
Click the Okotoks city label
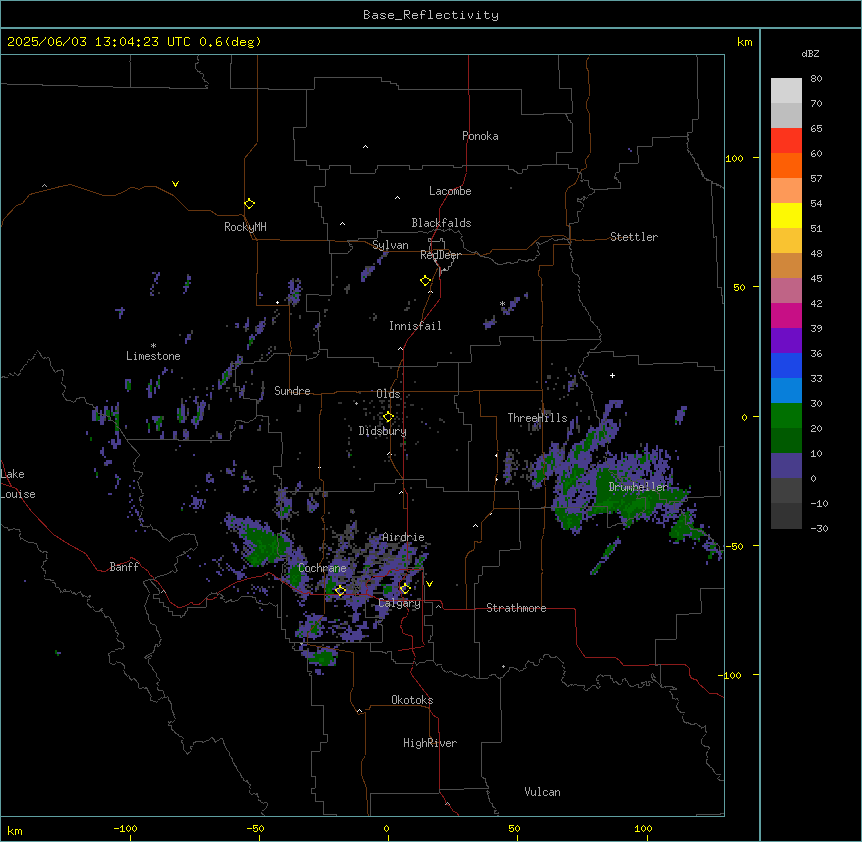click(412, 700)
